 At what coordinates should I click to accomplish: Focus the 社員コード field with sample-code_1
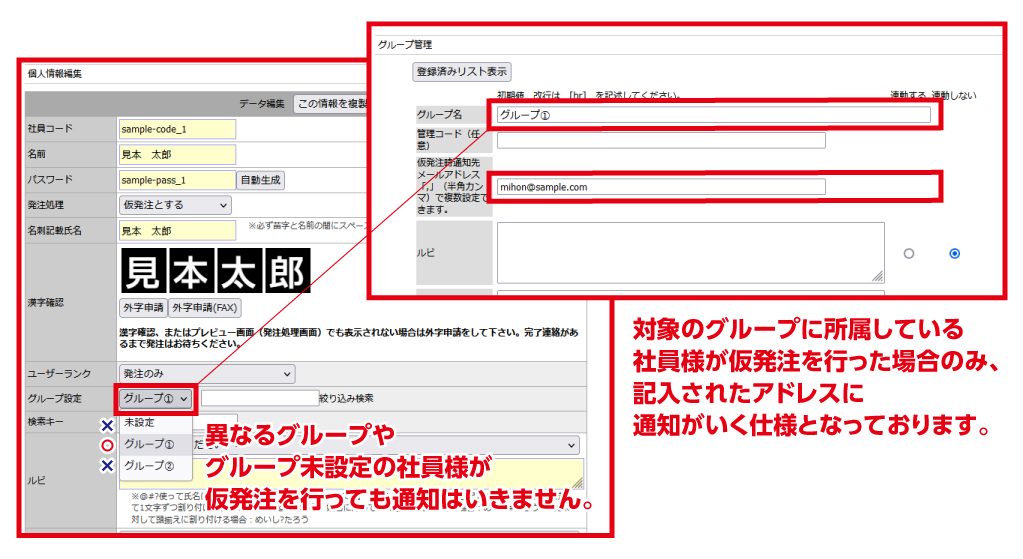click(176, 129)
